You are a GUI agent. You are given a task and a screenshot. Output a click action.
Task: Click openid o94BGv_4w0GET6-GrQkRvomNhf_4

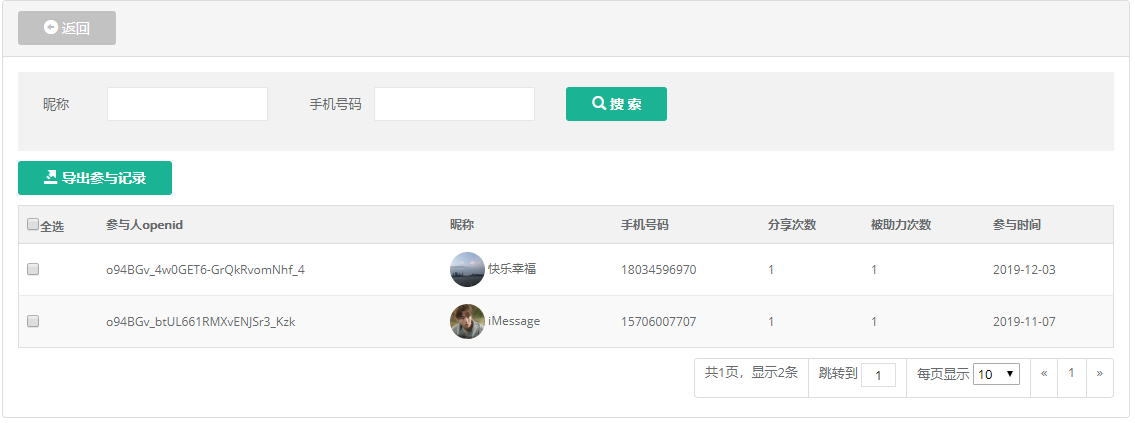click(x=206, y=270)
